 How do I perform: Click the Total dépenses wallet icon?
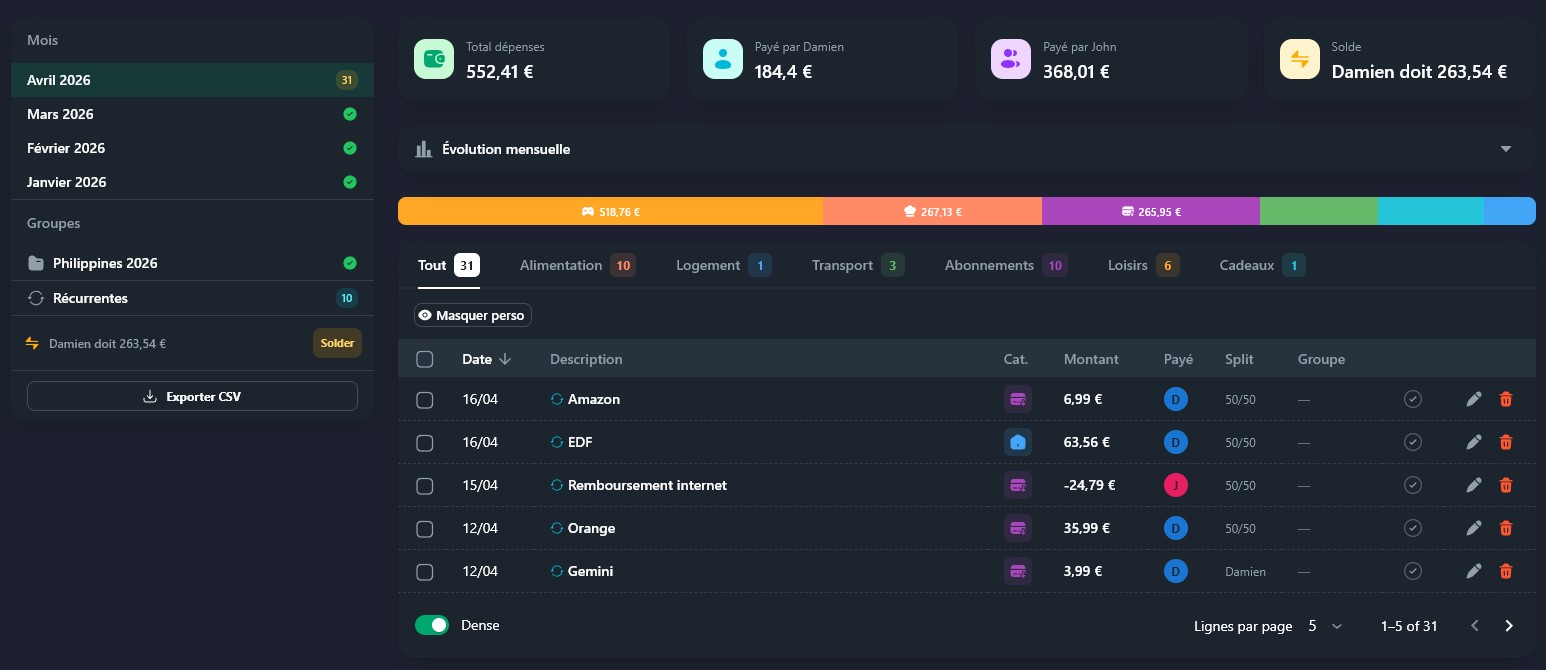(434, 59)
